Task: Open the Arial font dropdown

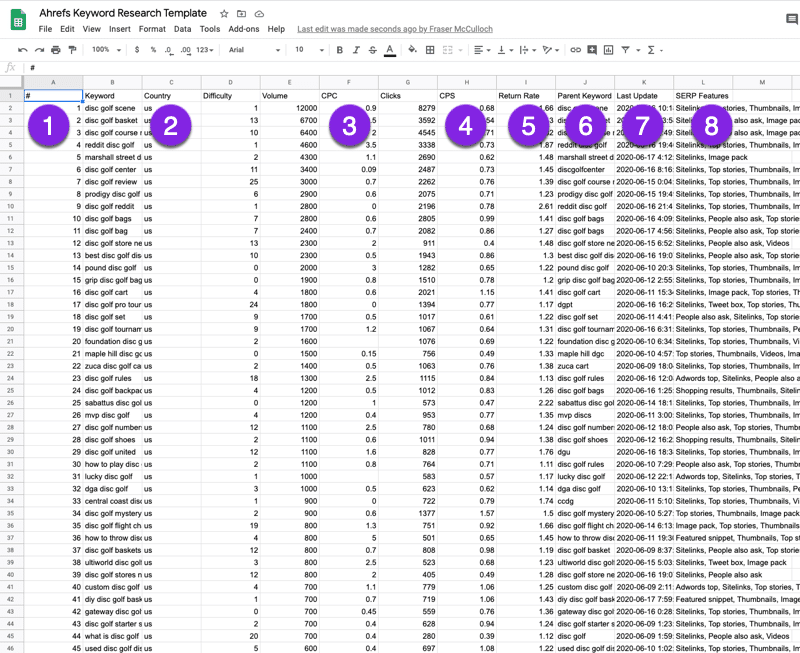Action: [252, 49]
